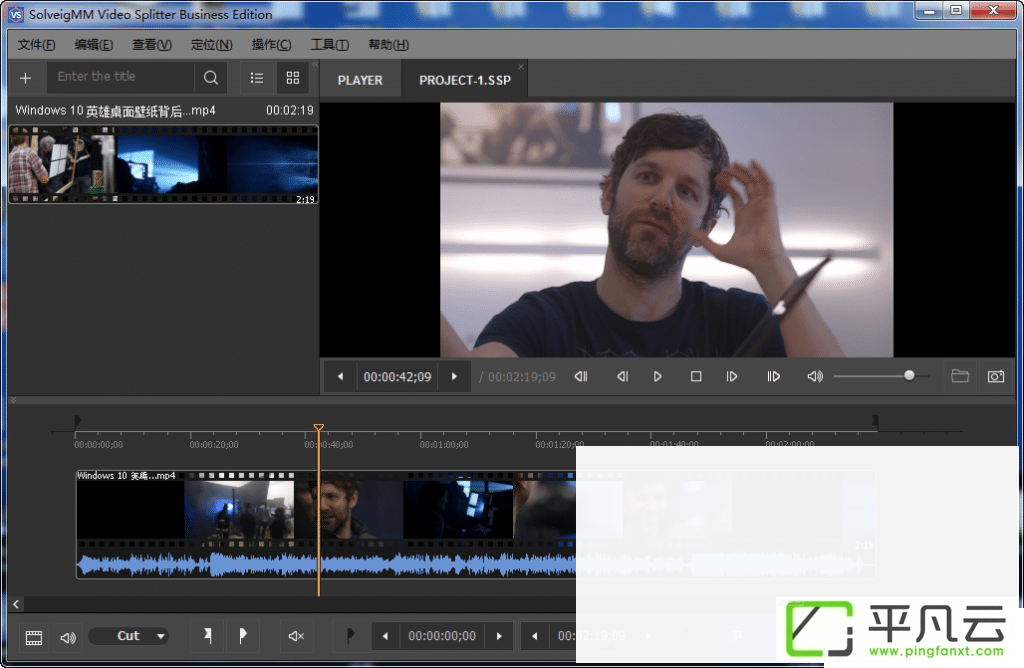
Task: Collapse the timeline panel with double chevron
Action: (13, 400)
